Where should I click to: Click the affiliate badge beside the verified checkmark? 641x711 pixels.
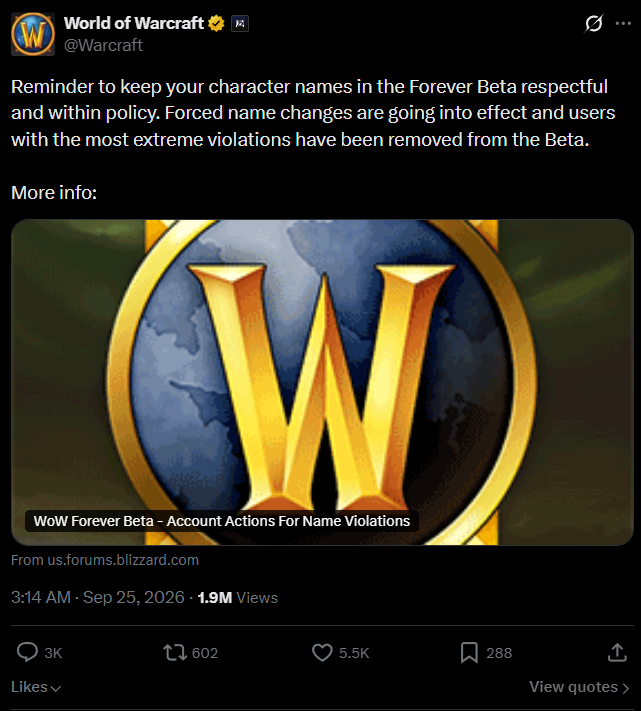pos(240,24)
